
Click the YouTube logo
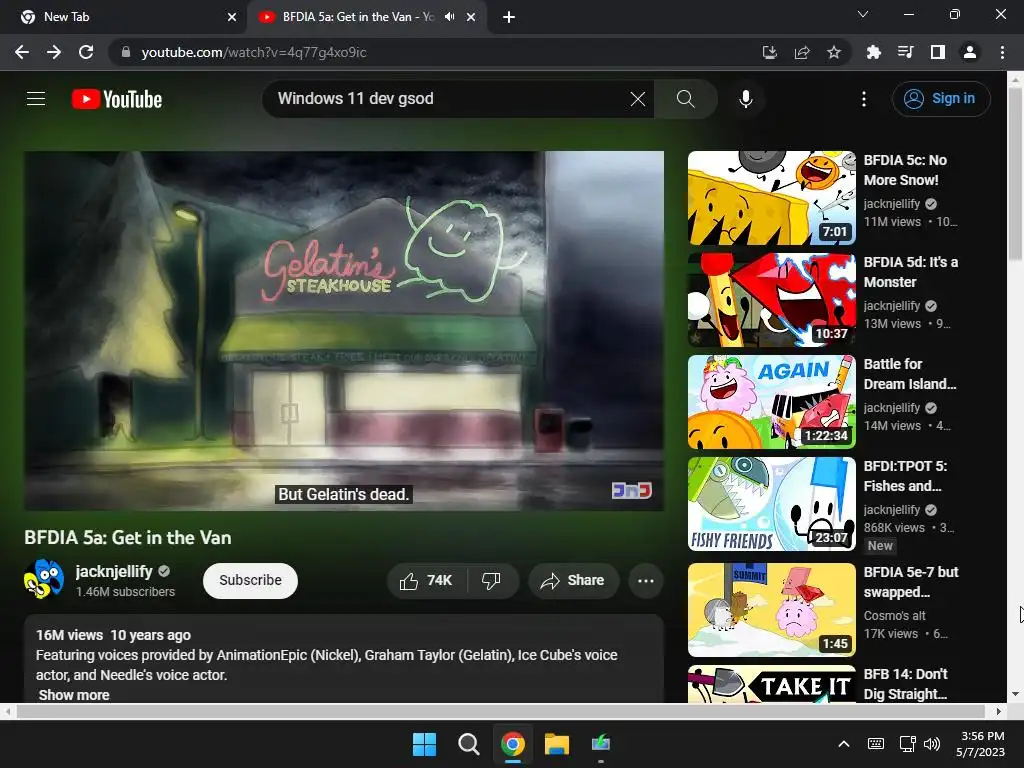117,99
